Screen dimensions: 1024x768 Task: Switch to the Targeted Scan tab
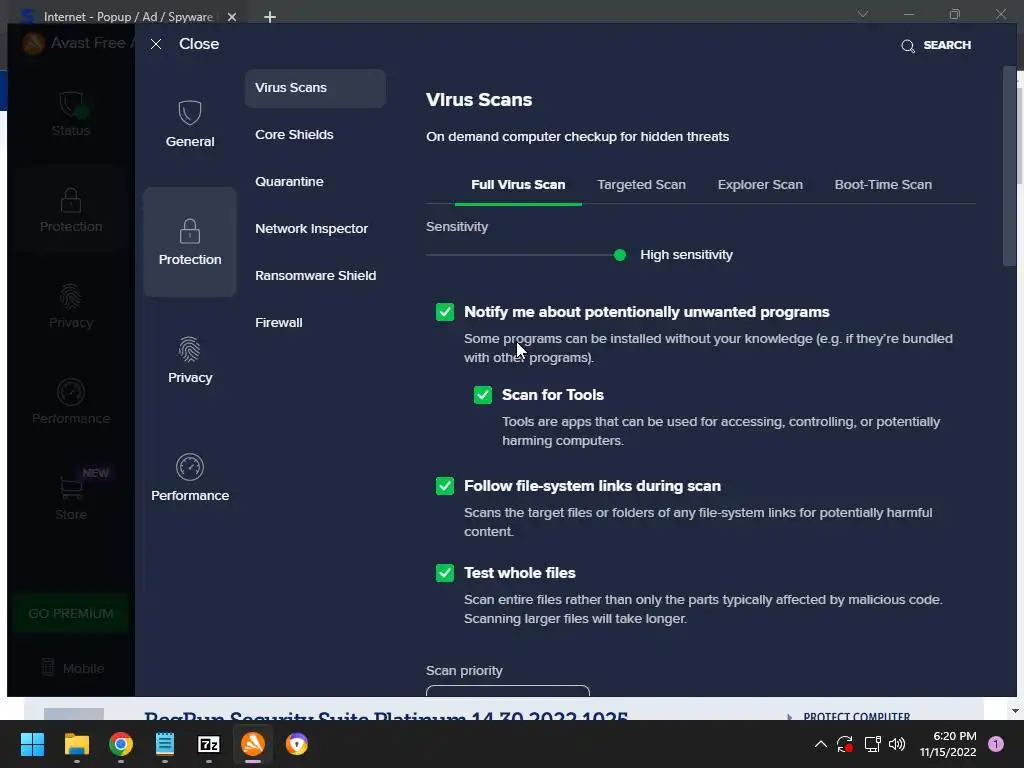point(641,185)
